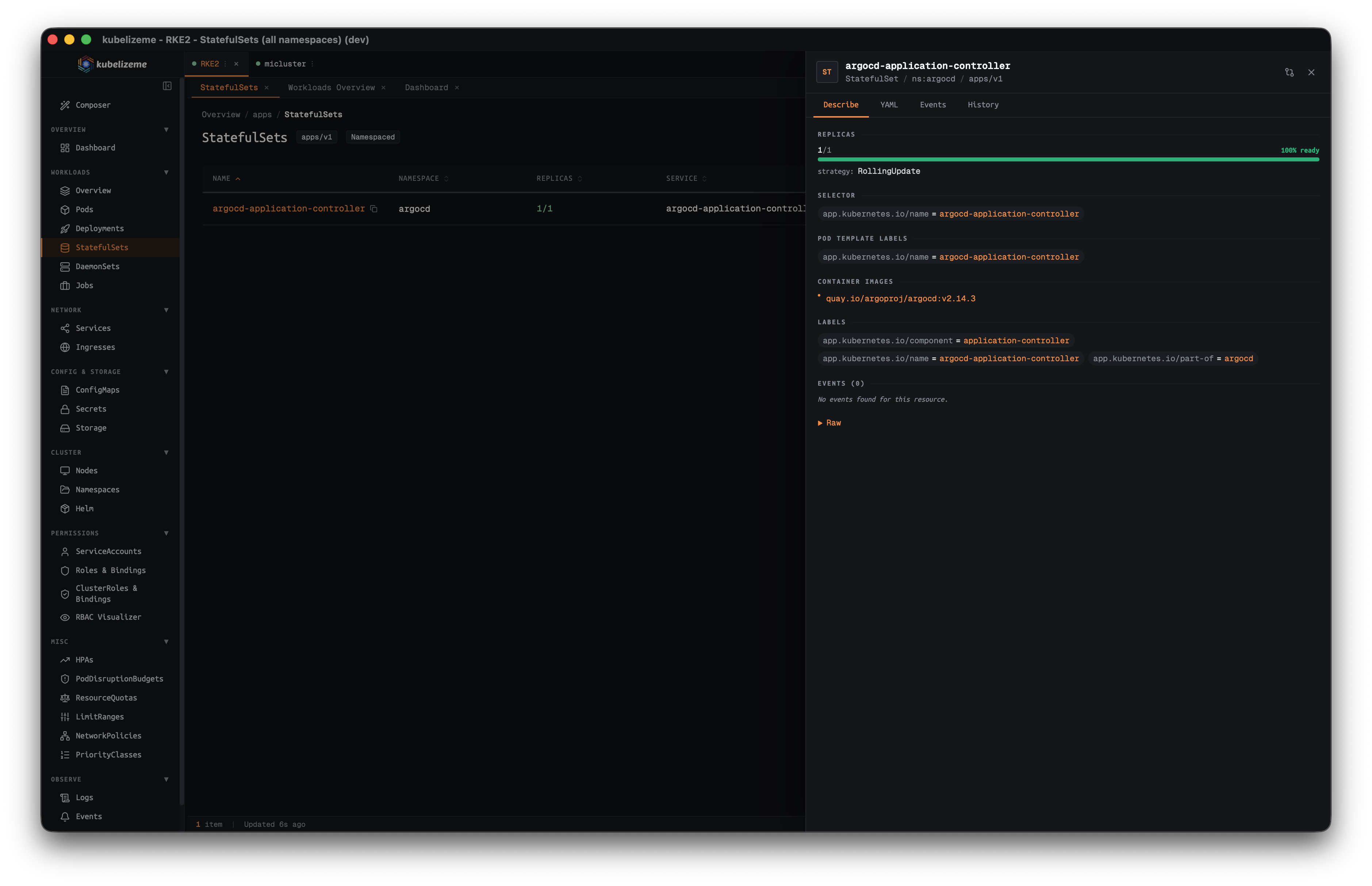Open the Events tab in details panel
This screenshot has height=886, width=1372.
click(x=932, y=105)
